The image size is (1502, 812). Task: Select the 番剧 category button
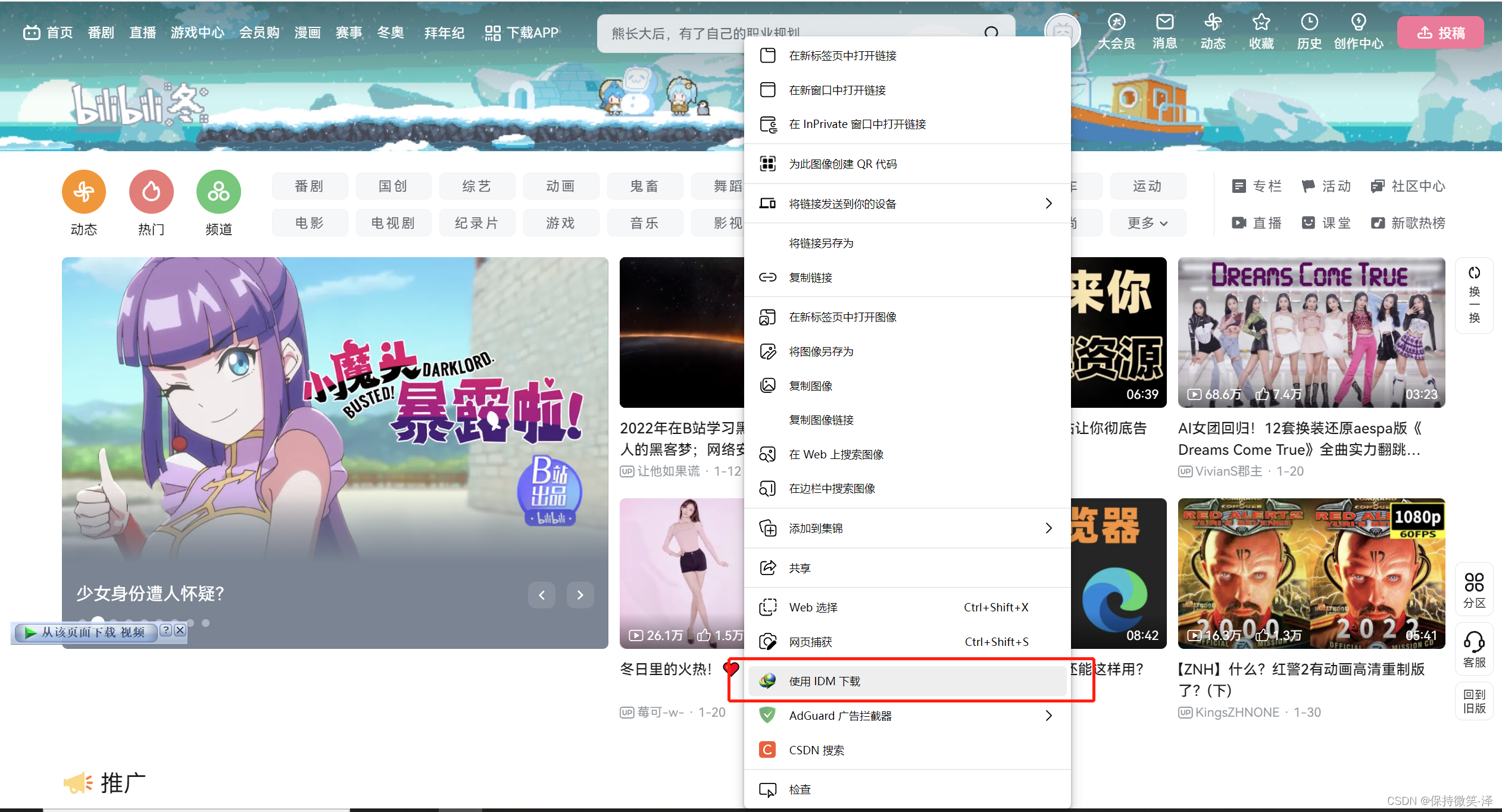[x=310, y=186]
